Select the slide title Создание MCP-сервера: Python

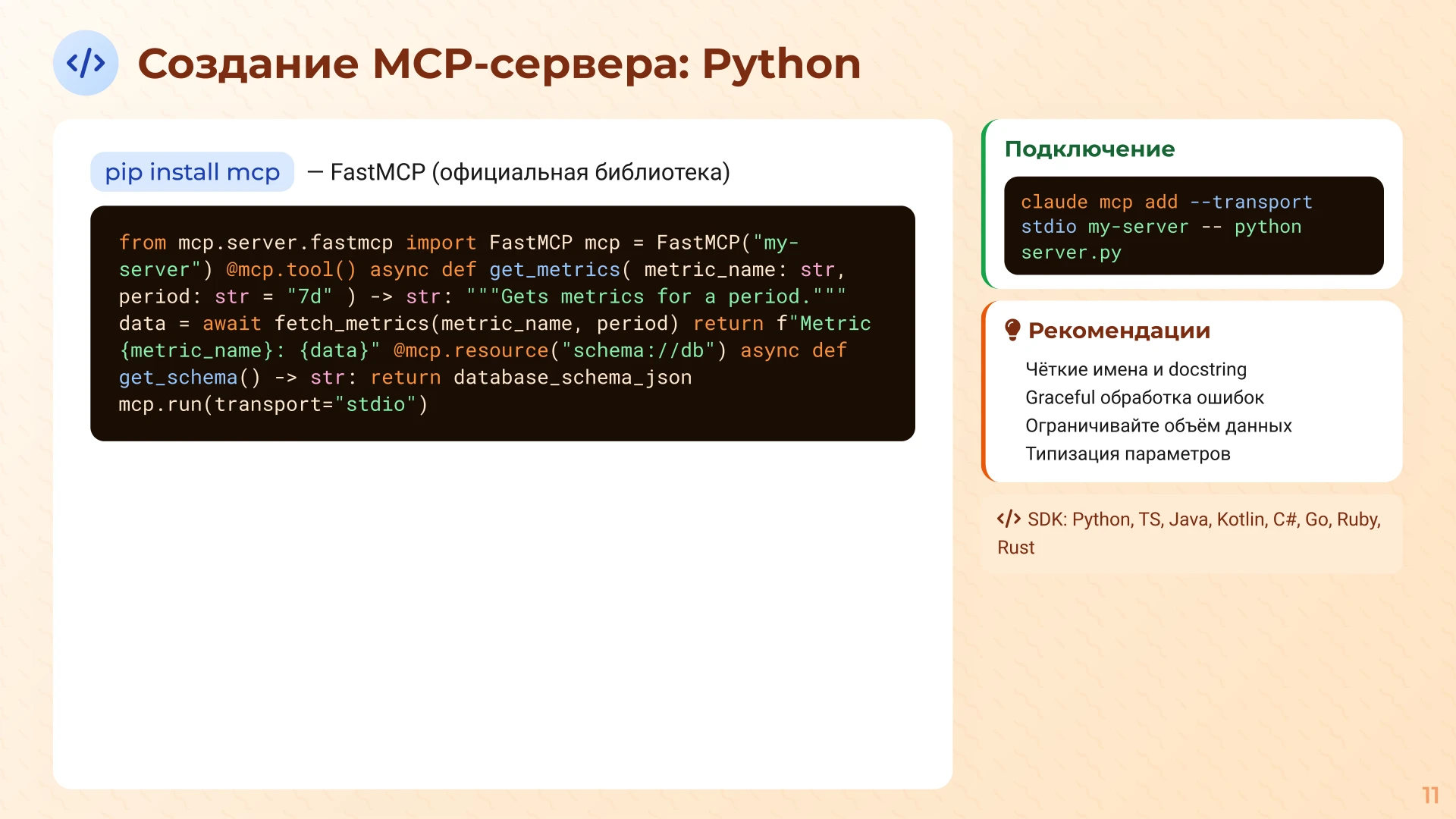pos(499,64)
